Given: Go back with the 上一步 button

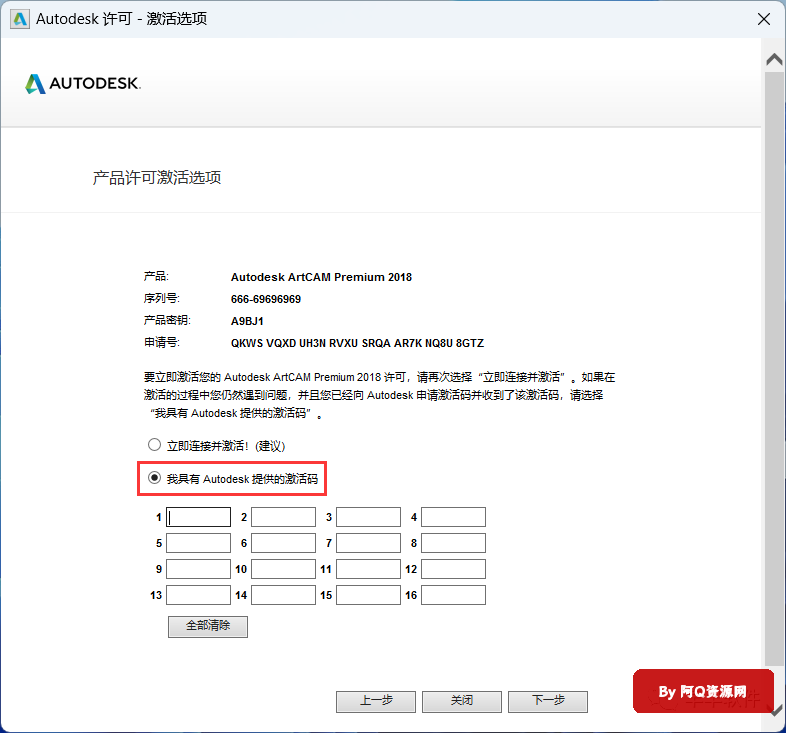Looking at the screenshot, I should click(x=376, y=701).
